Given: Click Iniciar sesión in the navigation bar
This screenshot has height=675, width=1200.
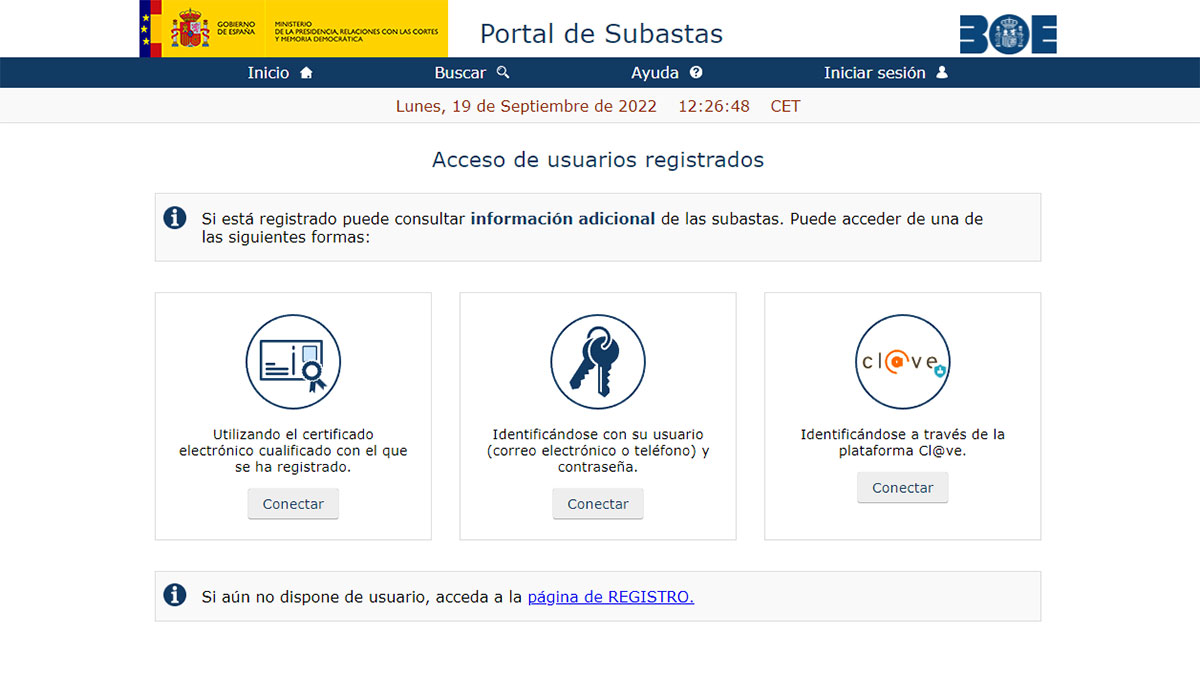Looking at the screenshot, I should (874, 72).
